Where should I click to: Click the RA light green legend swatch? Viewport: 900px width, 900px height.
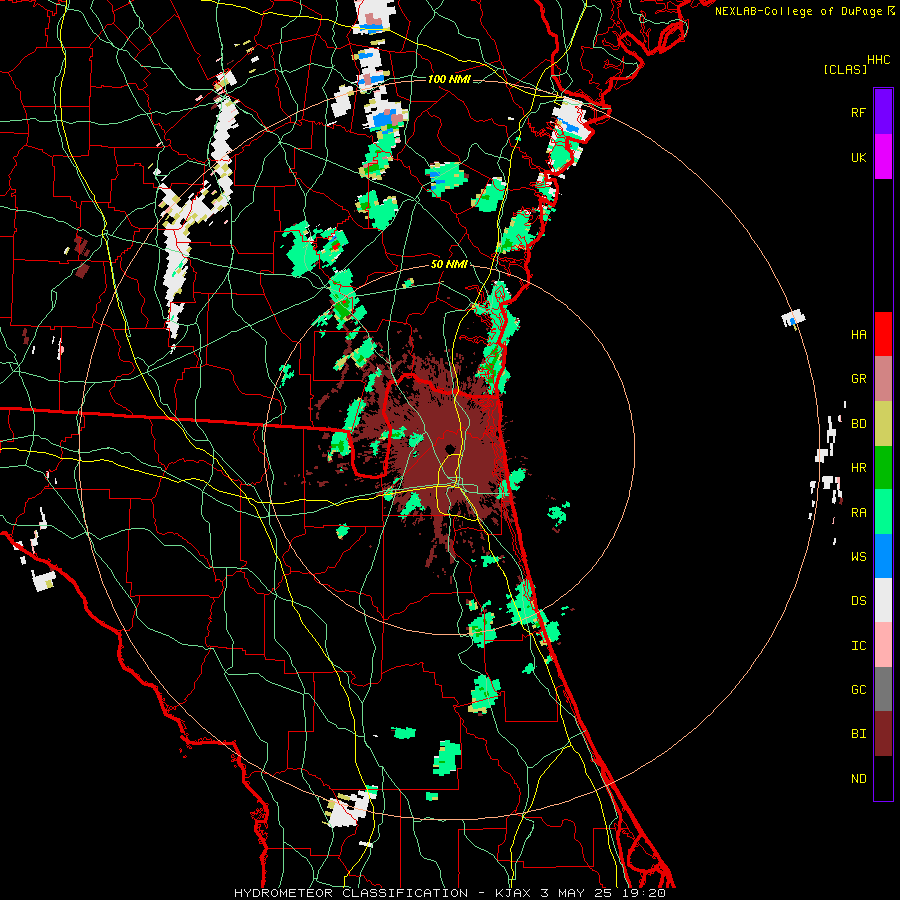point(883,512)
